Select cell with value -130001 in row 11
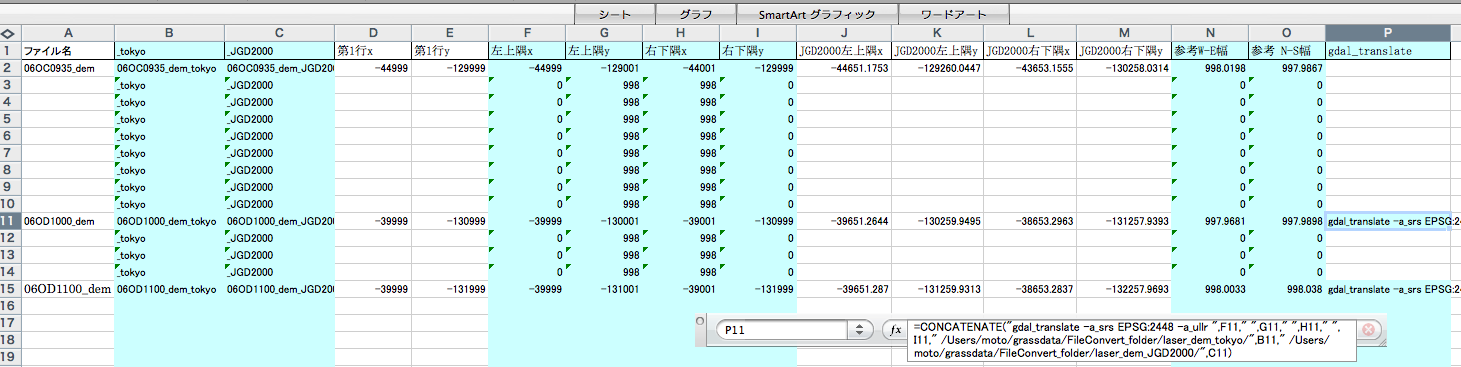Viewport: 1461px width, 367px height. coord(603,220)
